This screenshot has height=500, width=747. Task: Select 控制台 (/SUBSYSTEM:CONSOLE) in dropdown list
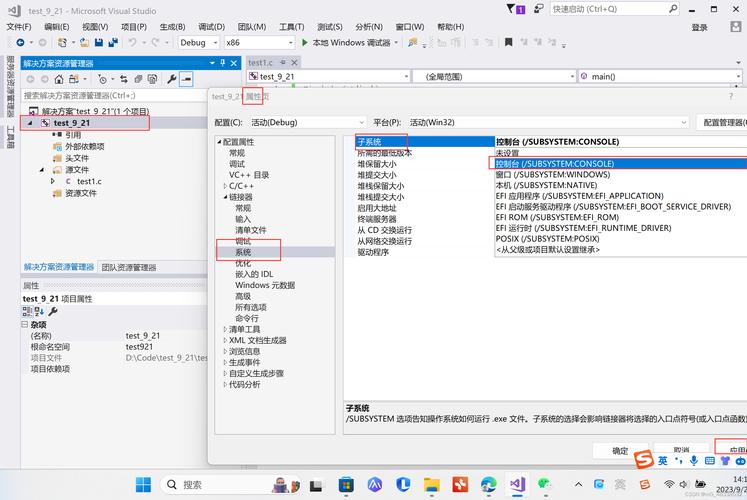click(620, 164)
